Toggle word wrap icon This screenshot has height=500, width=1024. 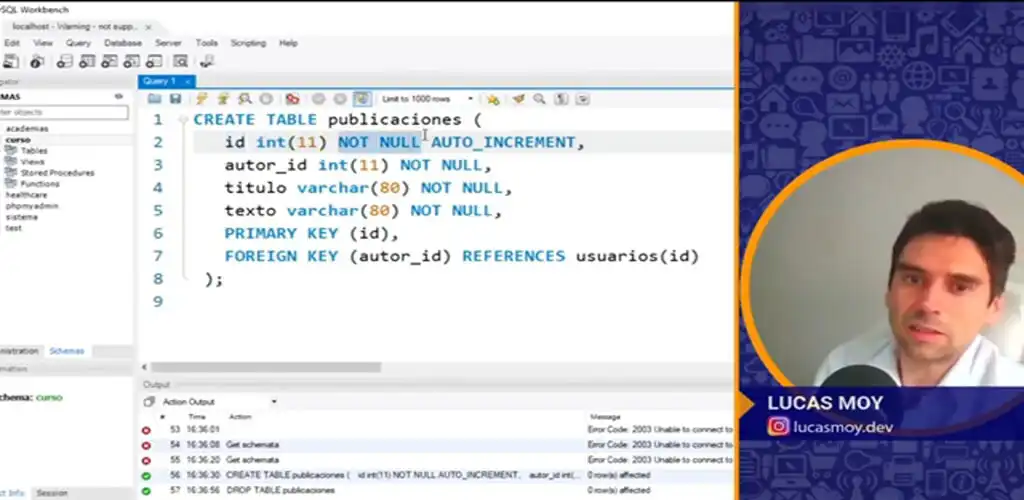coord(583,99)
